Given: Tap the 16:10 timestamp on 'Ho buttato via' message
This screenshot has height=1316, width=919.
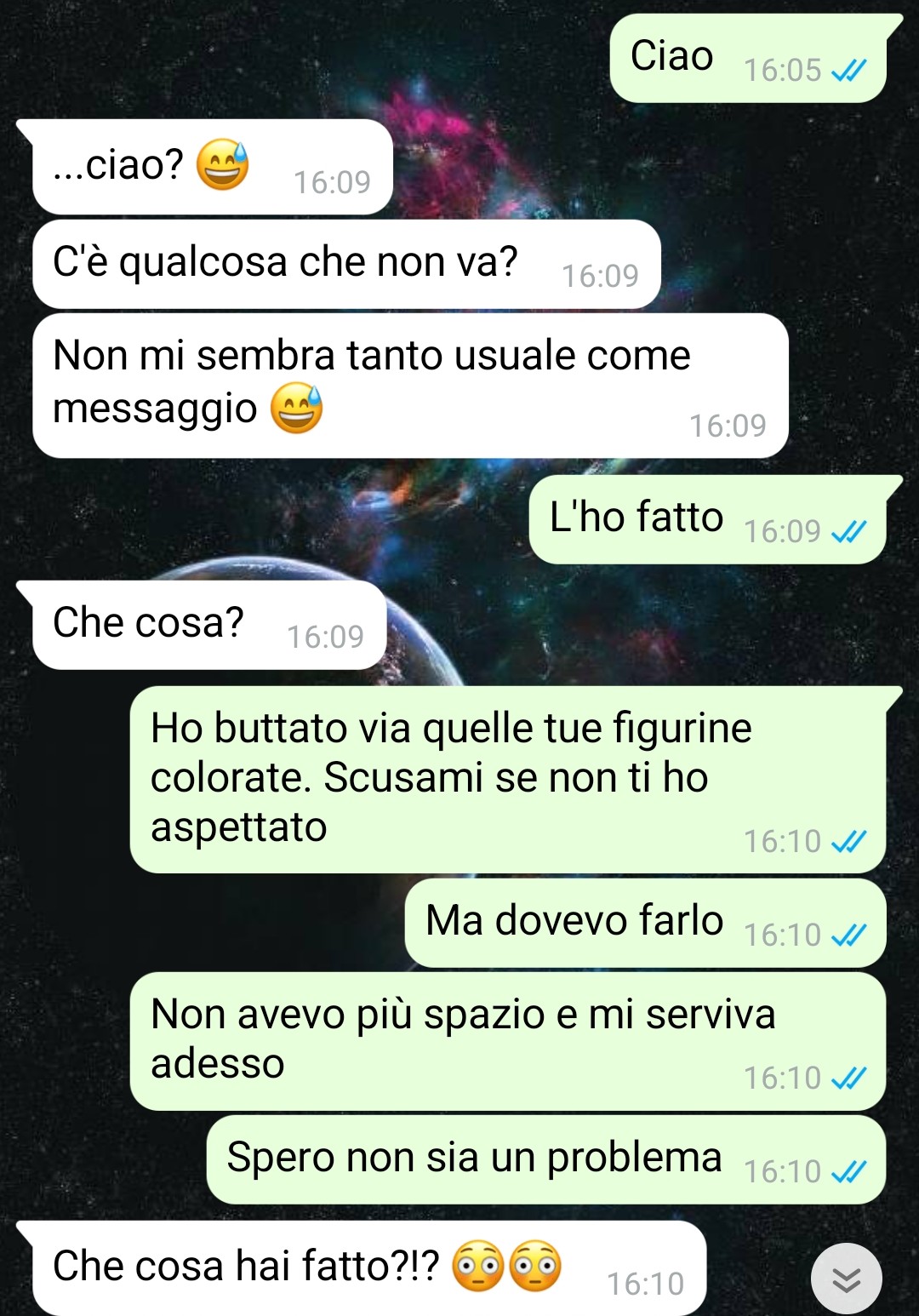Looking at the screenshot, I should pos(782,842).
